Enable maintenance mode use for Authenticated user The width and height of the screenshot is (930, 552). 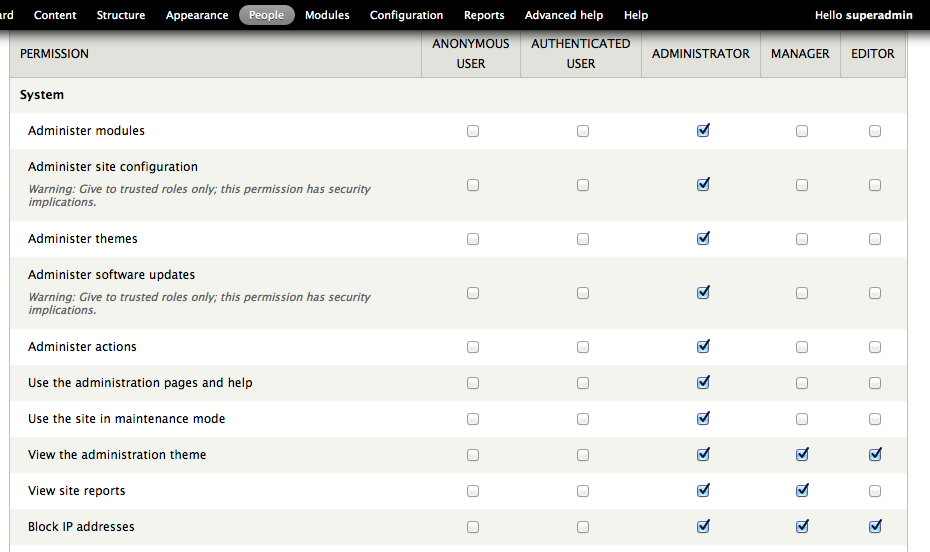pos(583,419)
